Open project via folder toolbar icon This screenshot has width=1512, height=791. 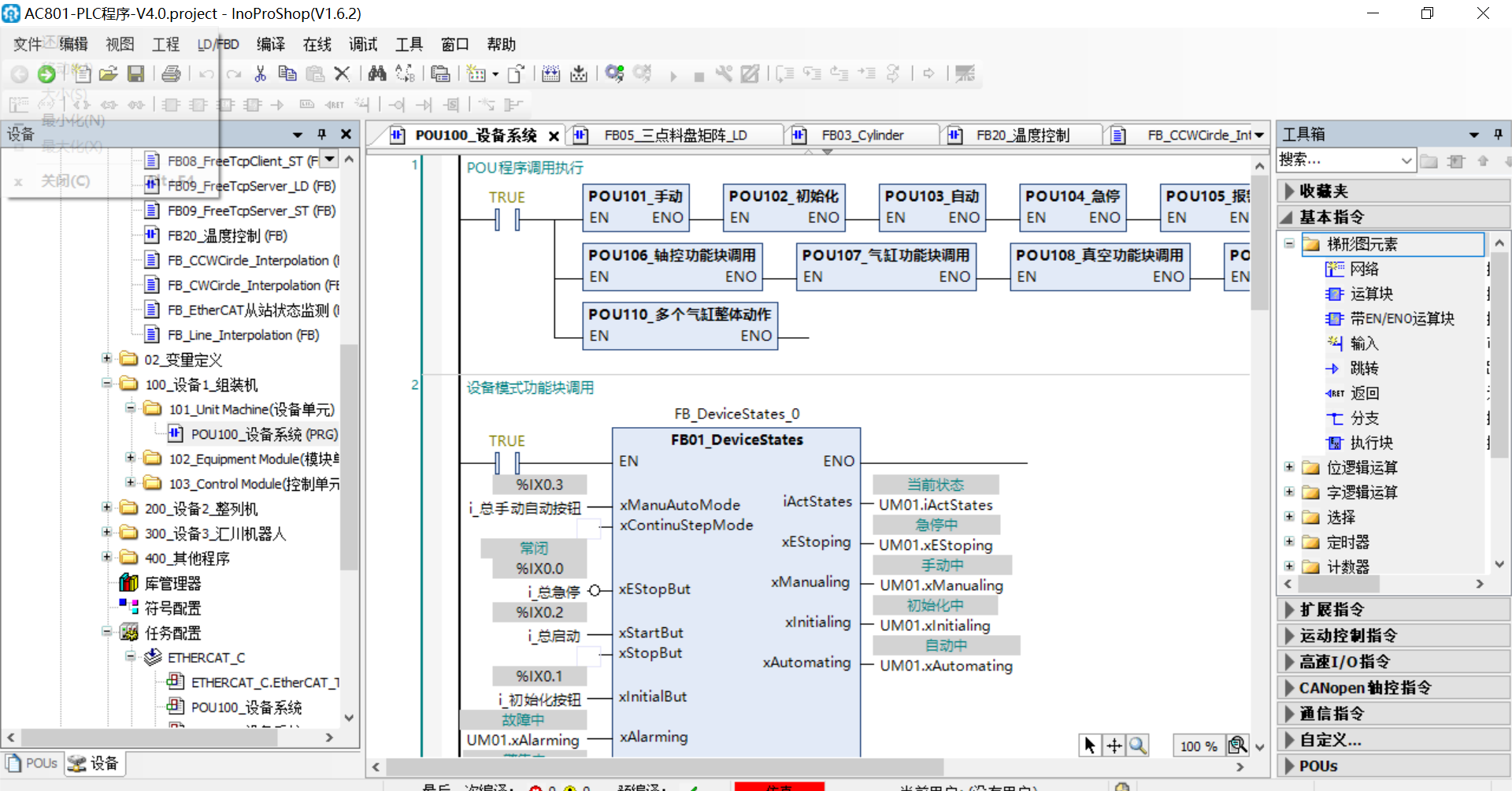[109, 74]
